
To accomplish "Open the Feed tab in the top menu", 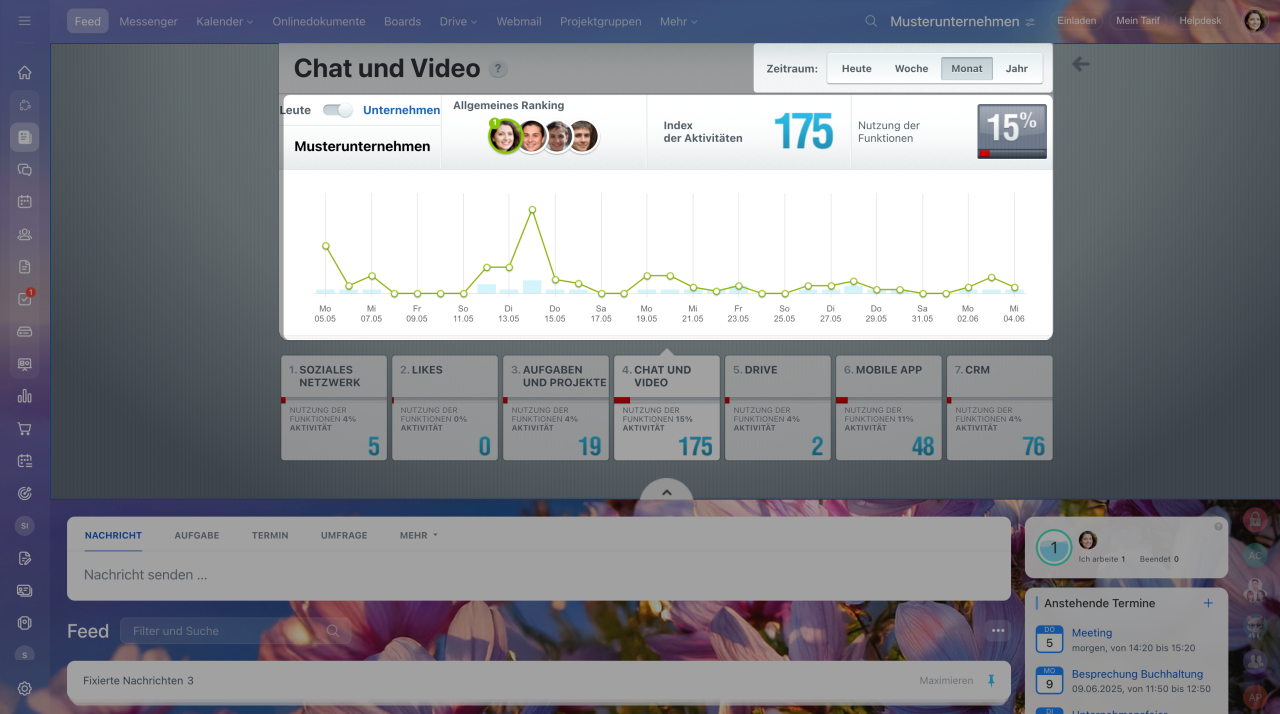I will pyautogui.click(x=88, y=21).
